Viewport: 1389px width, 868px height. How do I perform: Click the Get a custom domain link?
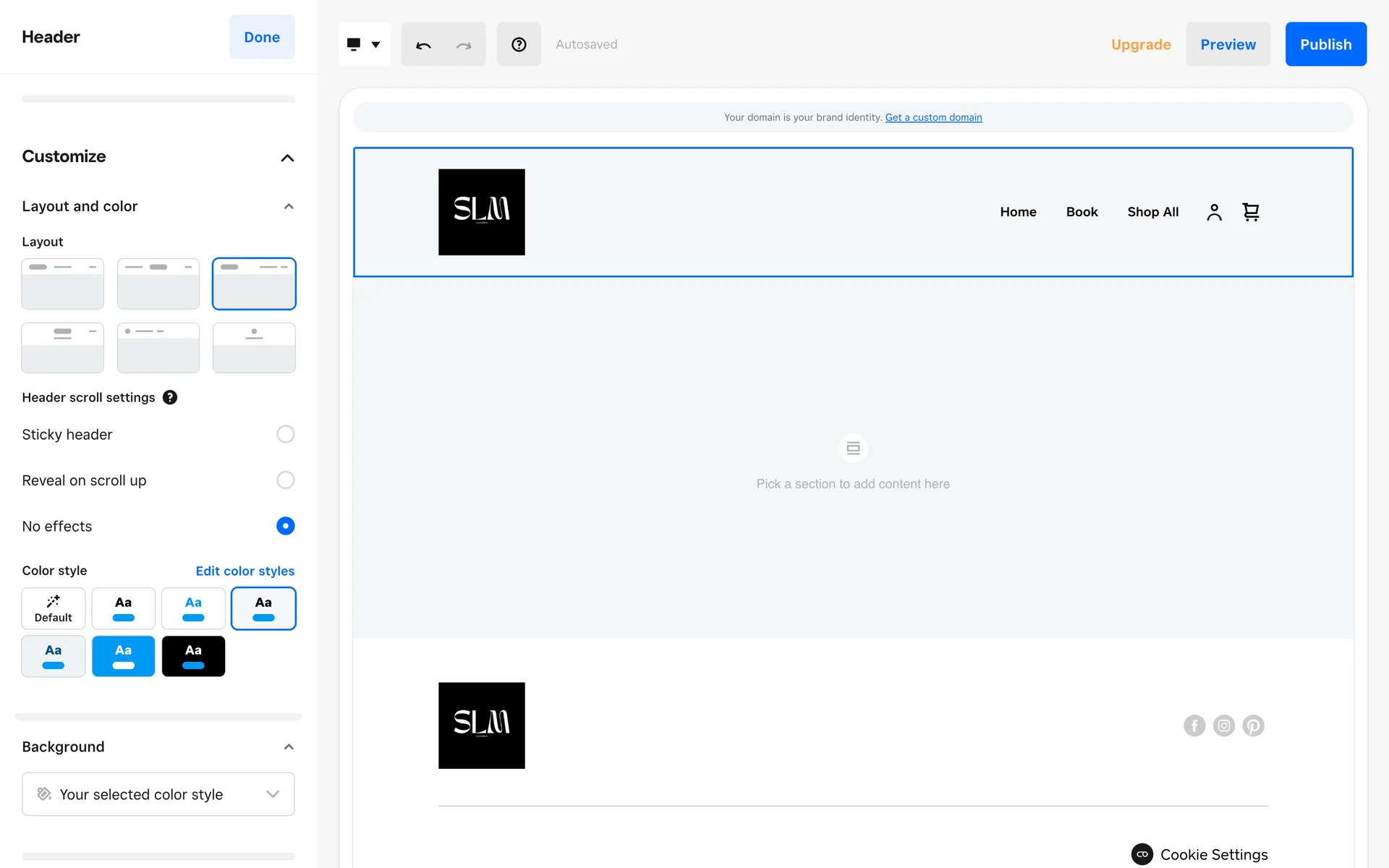[x=933, y=117]
